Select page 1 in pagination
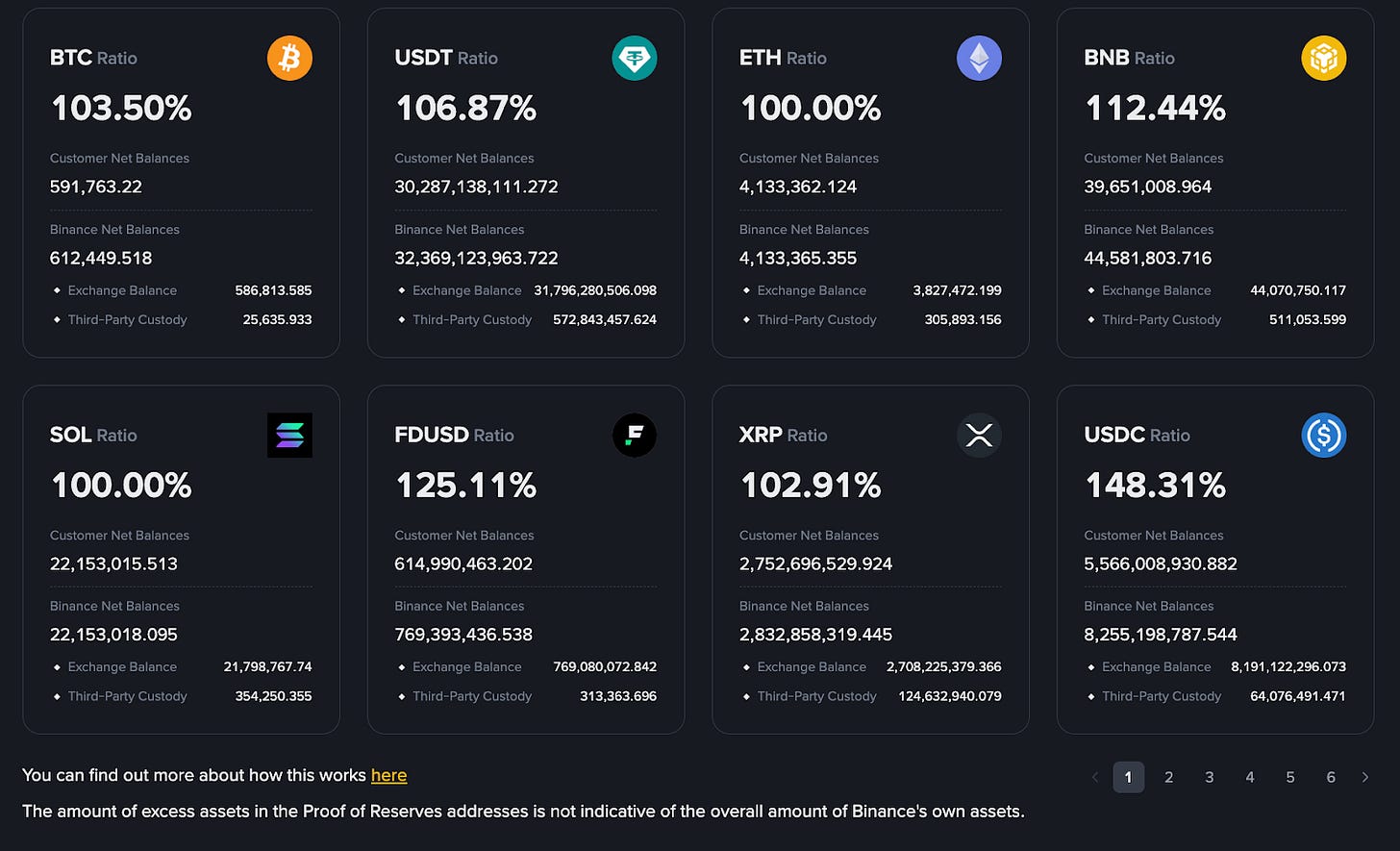 coord(1129,777)
